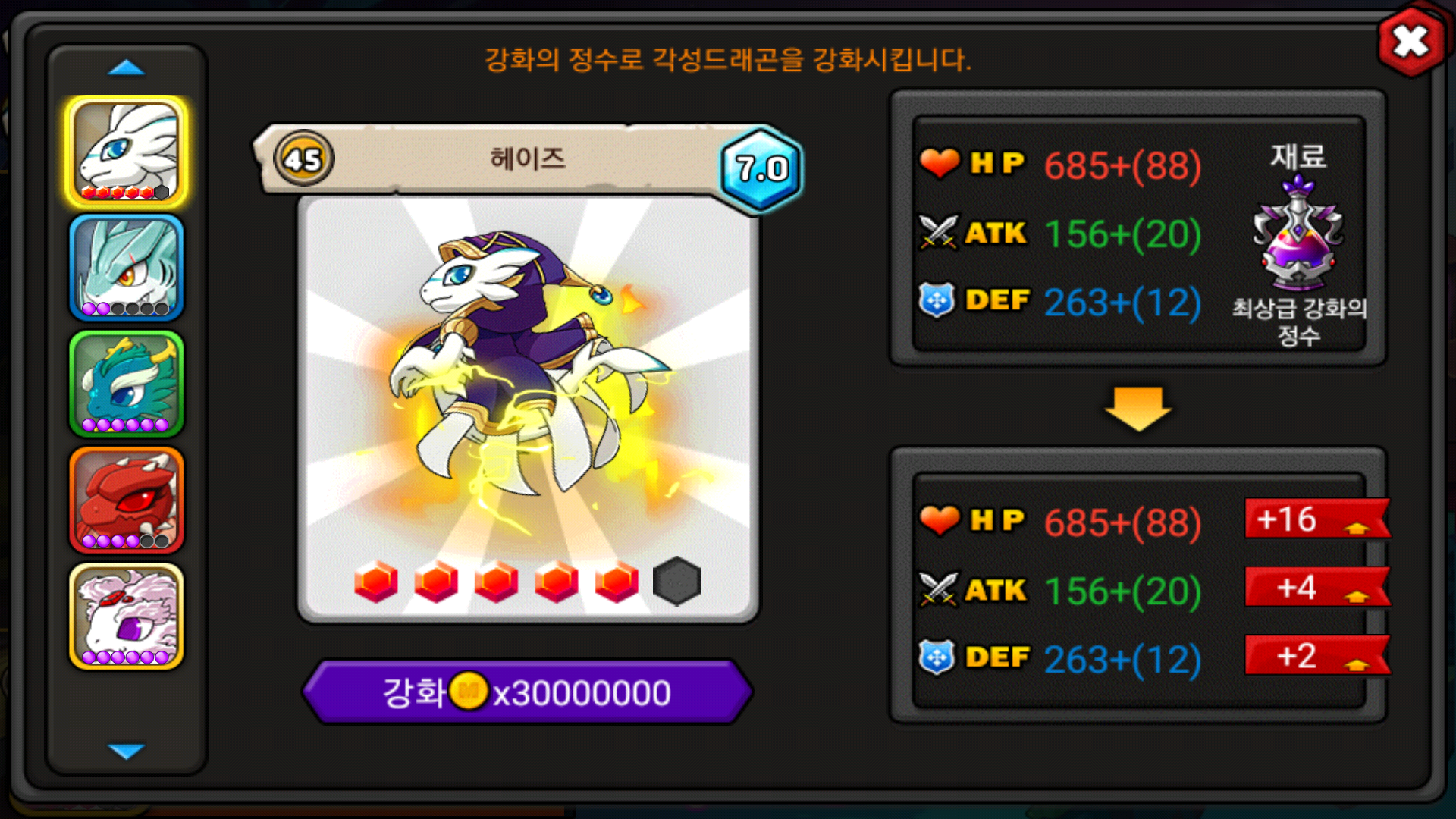
Task: Click the +4 ATK bonus ribbon
Action: coord(1318,587)
